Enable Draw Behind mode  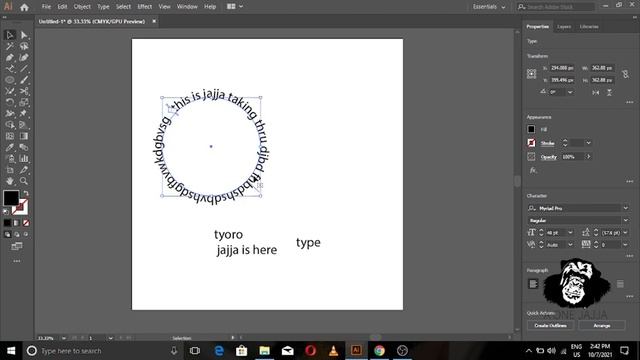[x=17, y=235]
